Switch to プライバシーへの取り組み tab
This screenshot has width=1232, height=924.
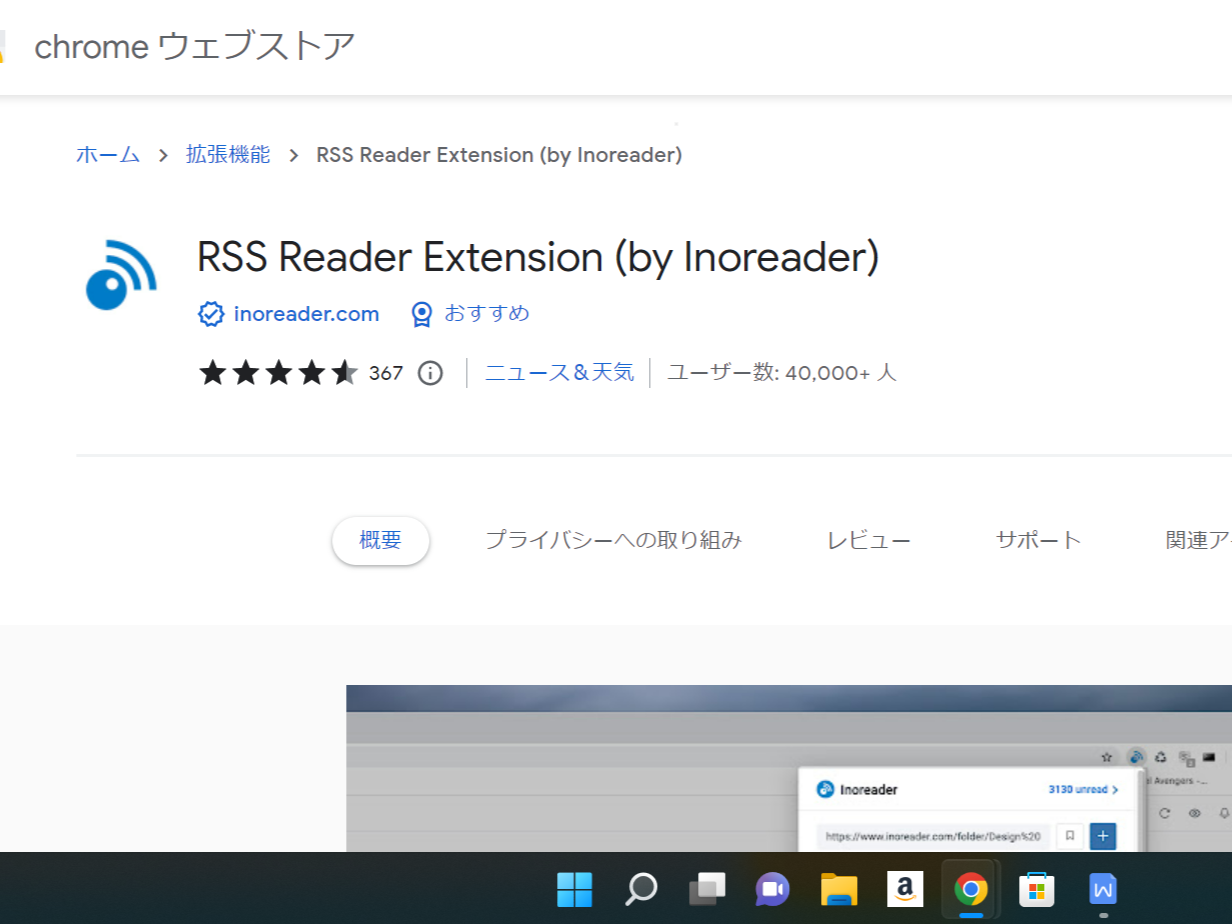tap(614, 541)
